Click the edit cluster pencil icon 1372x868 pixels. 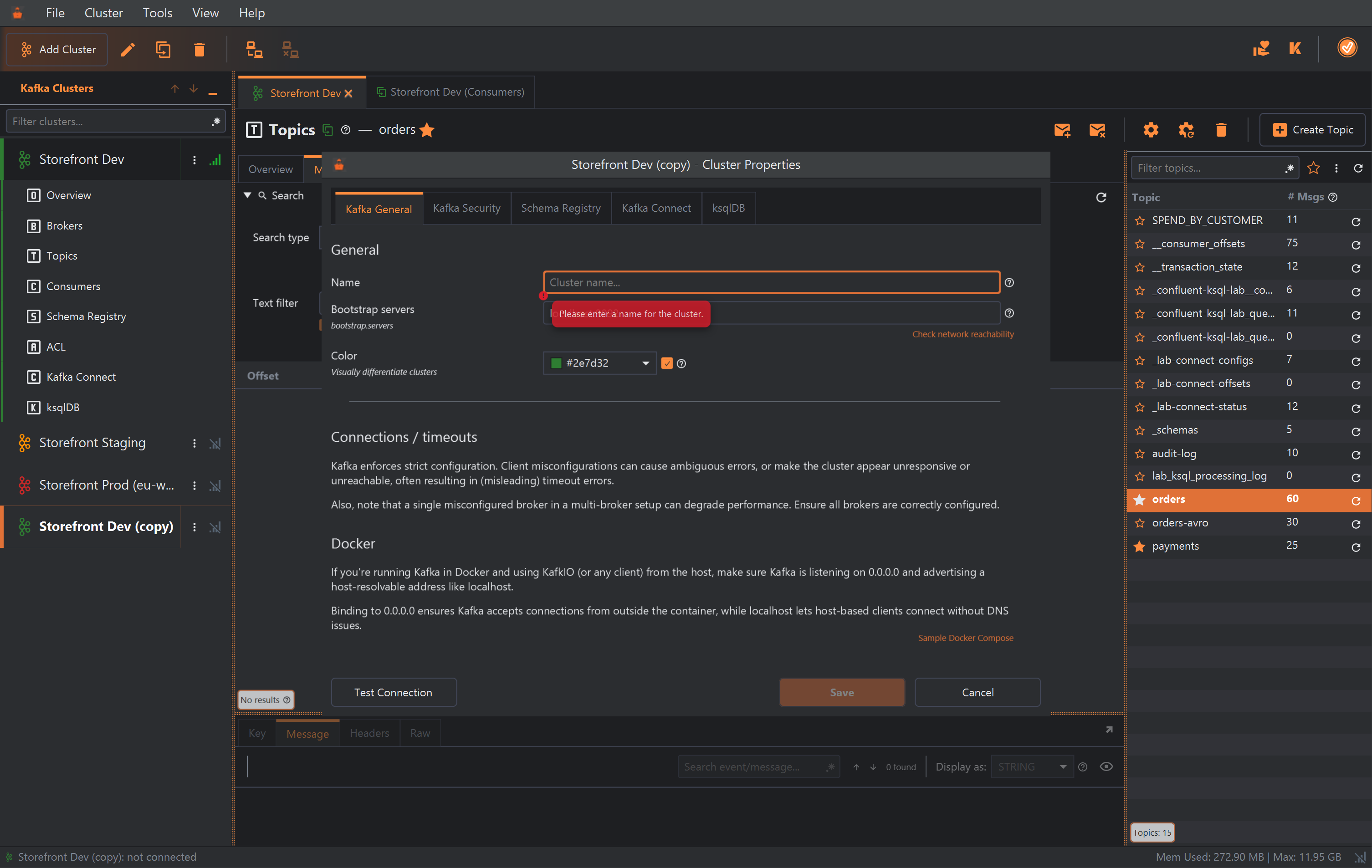tap(128, 50)
